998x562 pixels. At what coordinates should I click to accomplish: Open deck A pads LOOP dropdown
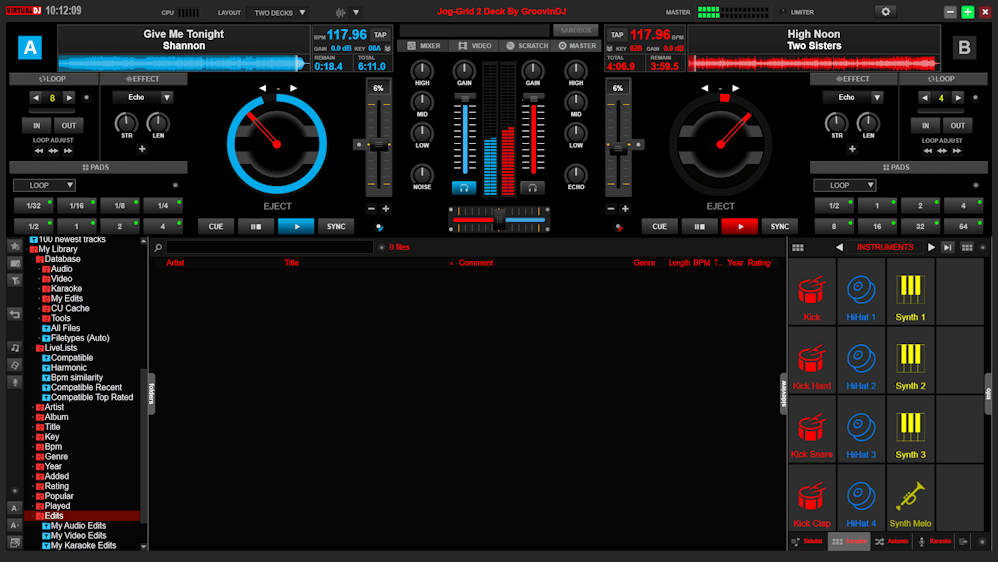(x=44, y=185)
